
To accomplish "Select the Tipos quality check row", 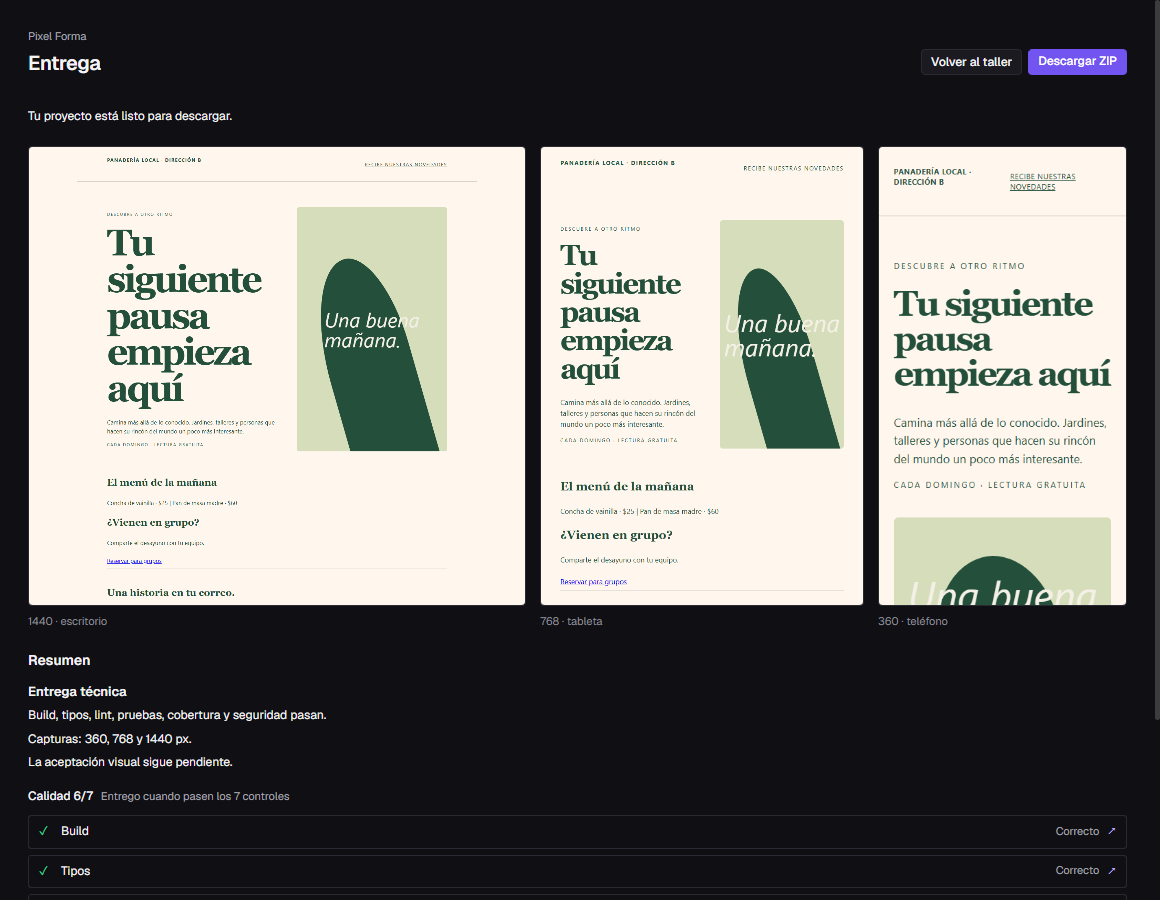I will [577, 871].
